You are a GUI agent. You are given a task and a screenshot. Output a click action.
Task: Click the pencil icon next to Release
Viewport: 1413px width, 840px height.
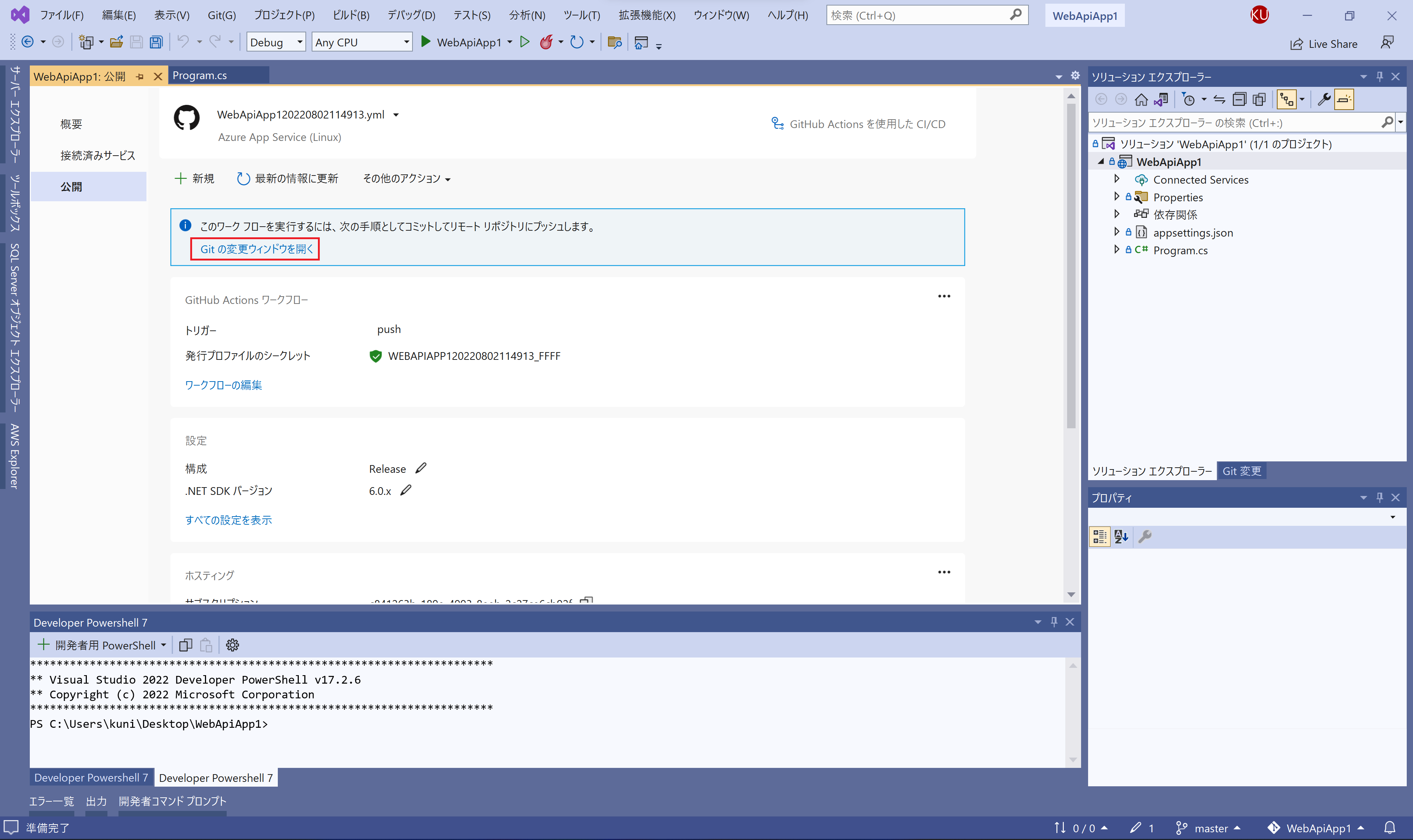pyautogui.click(x=421, y=468)
